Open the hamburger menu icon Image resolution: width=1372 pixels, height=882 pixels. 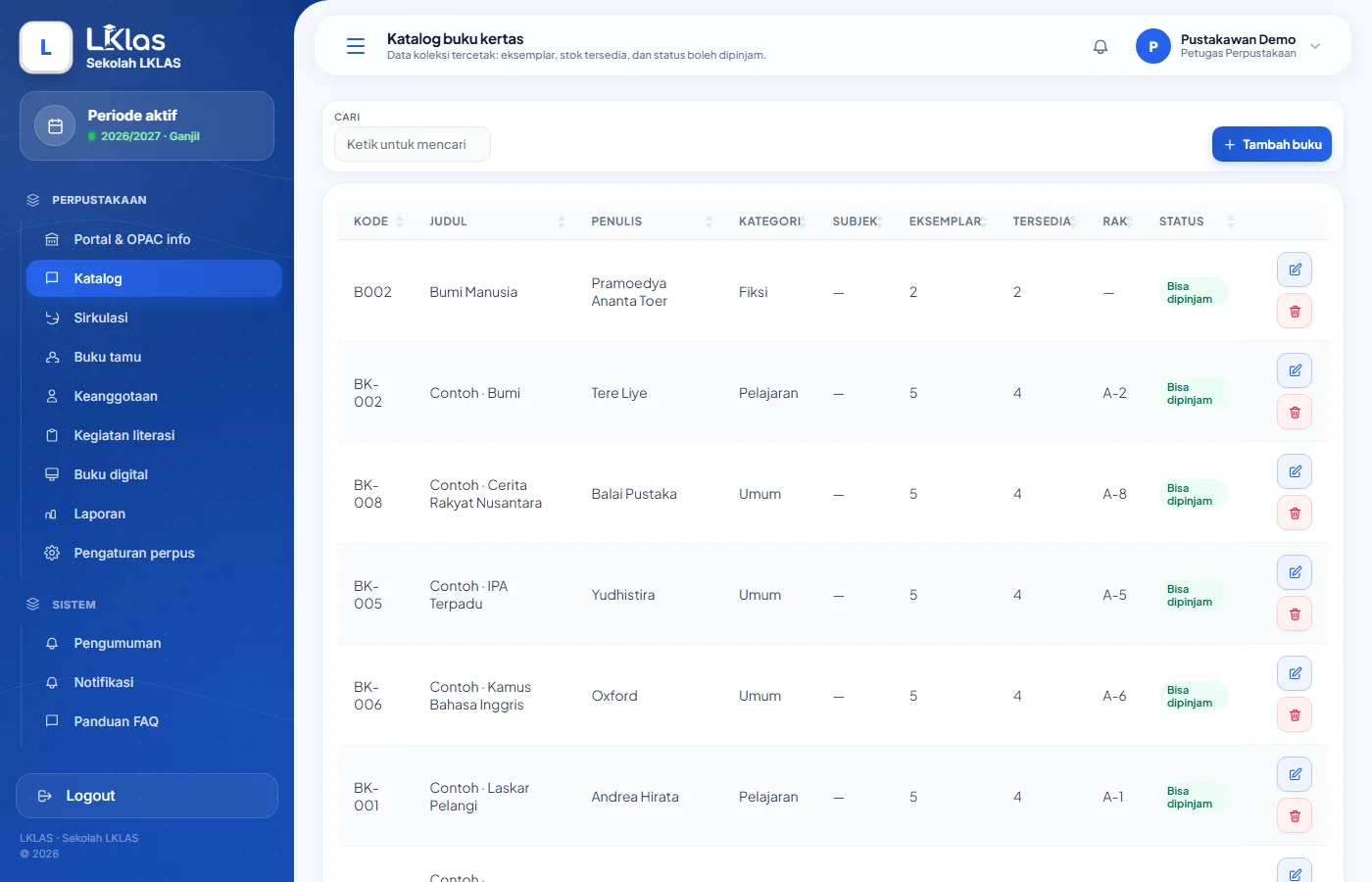pos(356,46)
